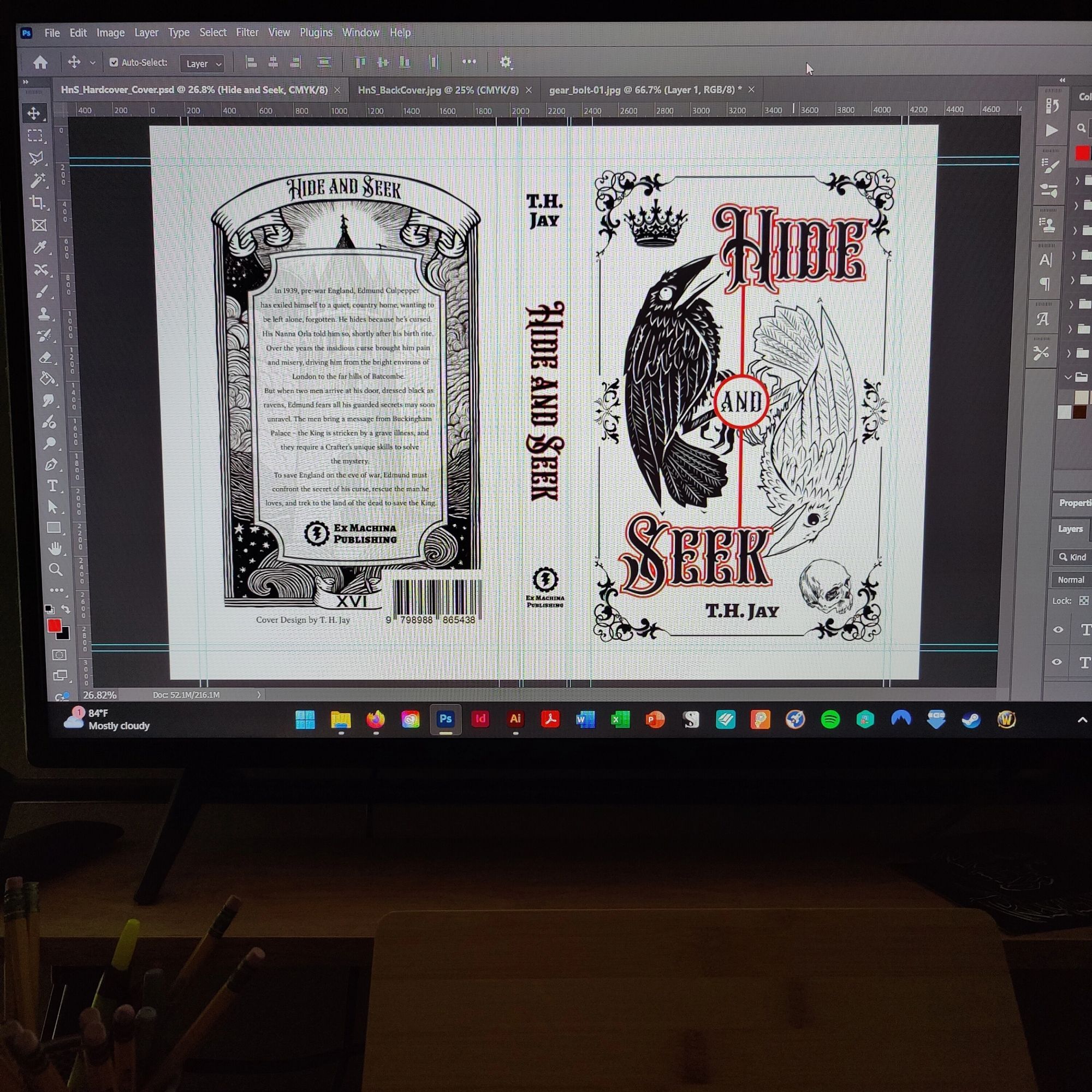Open the Plugins menu

[316, 33]
